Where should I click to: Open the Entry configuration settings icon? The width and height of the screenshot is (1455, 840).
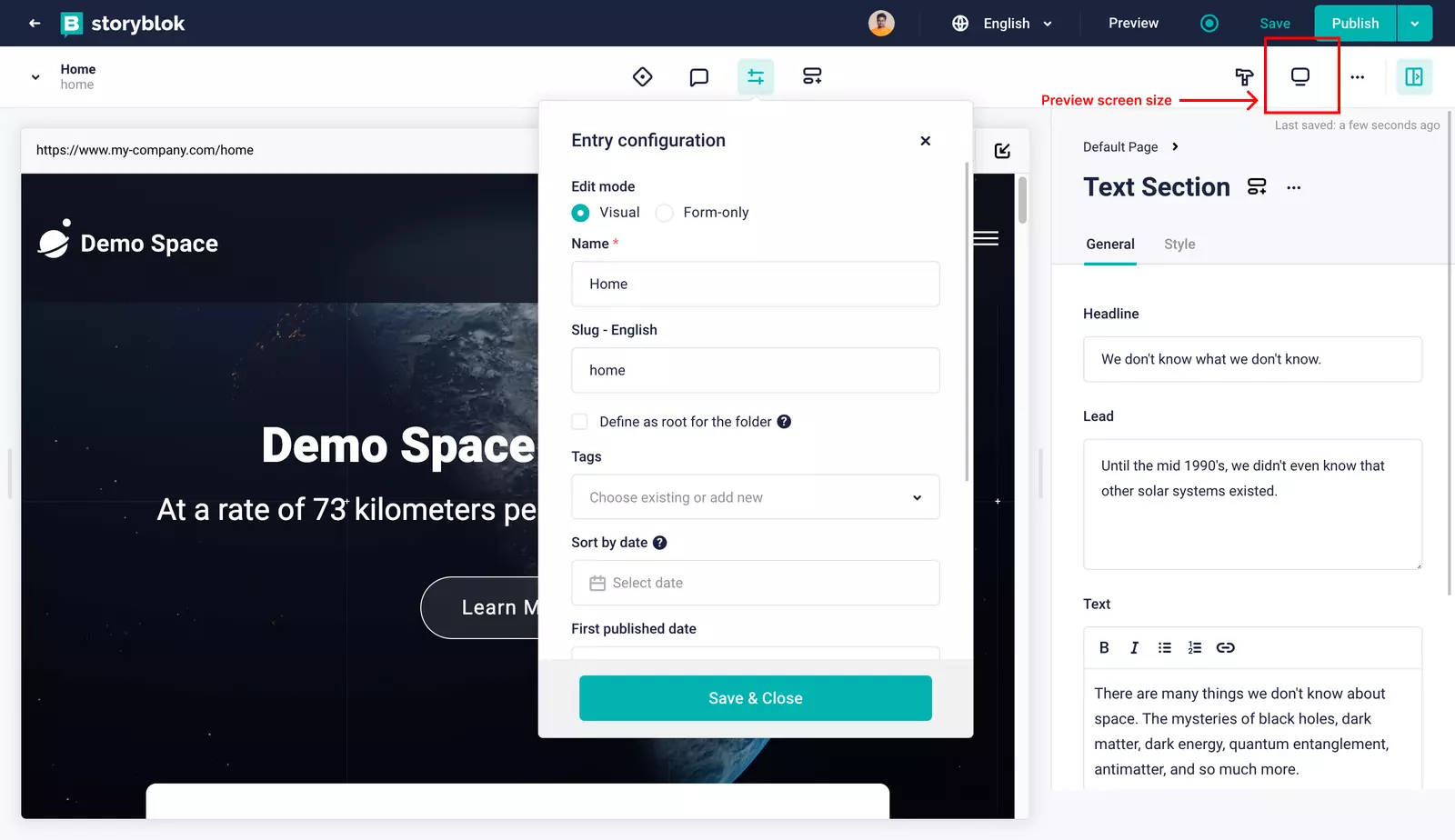(755, 76)
